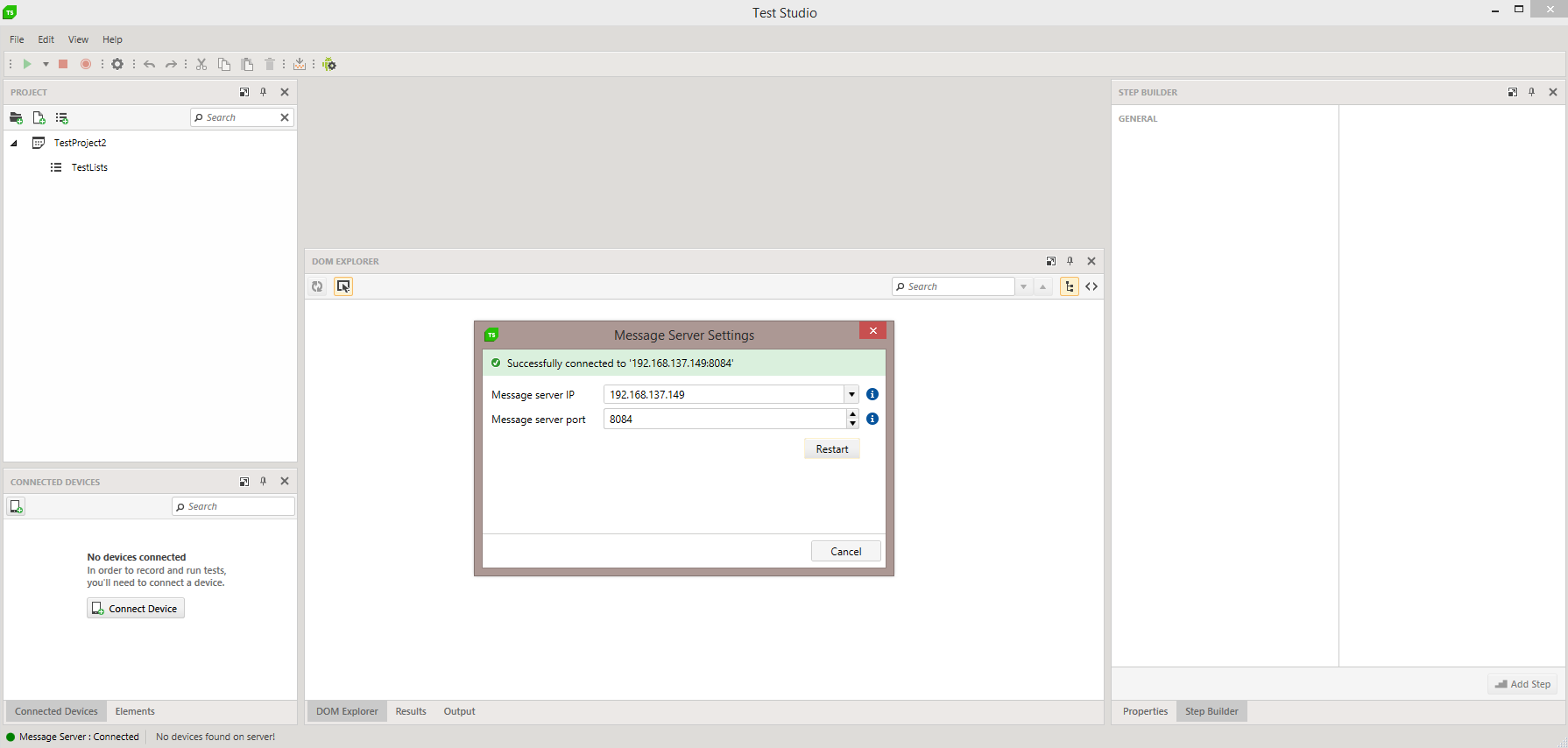Toggle the DOM Explorer tree view
Image resolution: width=1568 pixels, height=748 pixels.
[x=1070, y=286]
